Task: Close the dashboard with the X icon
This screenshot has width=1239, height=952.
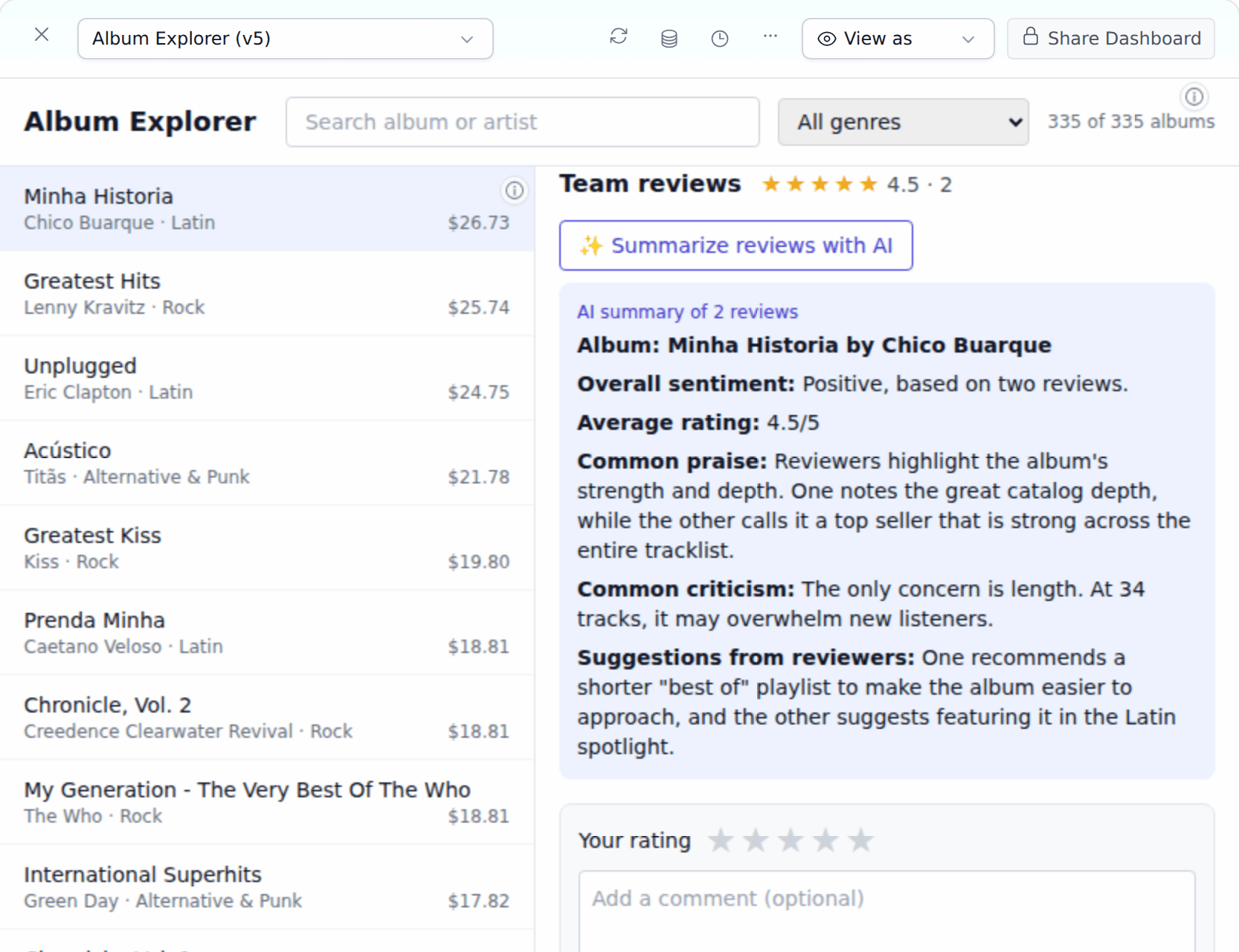Action: pos(42,35)
